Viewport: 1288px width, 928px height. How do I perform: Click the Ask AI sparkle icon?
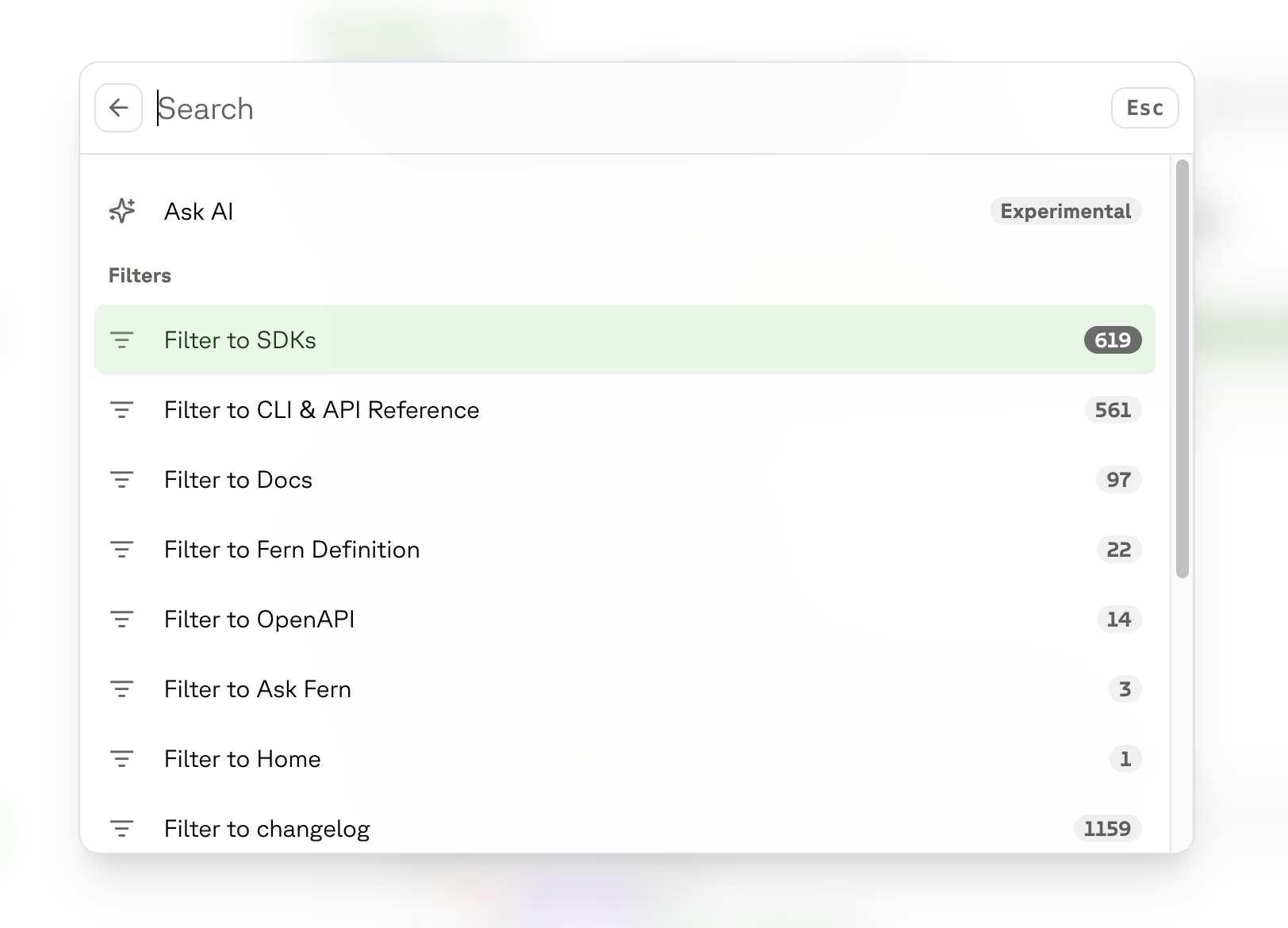(122, 211)
